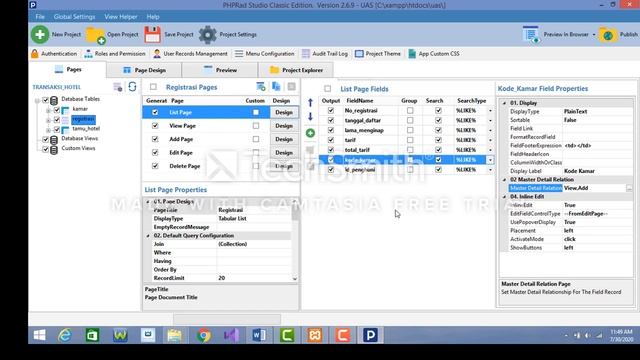
Task: Collapse 02 Master Detail Relation group
Action: coord(504,180)
